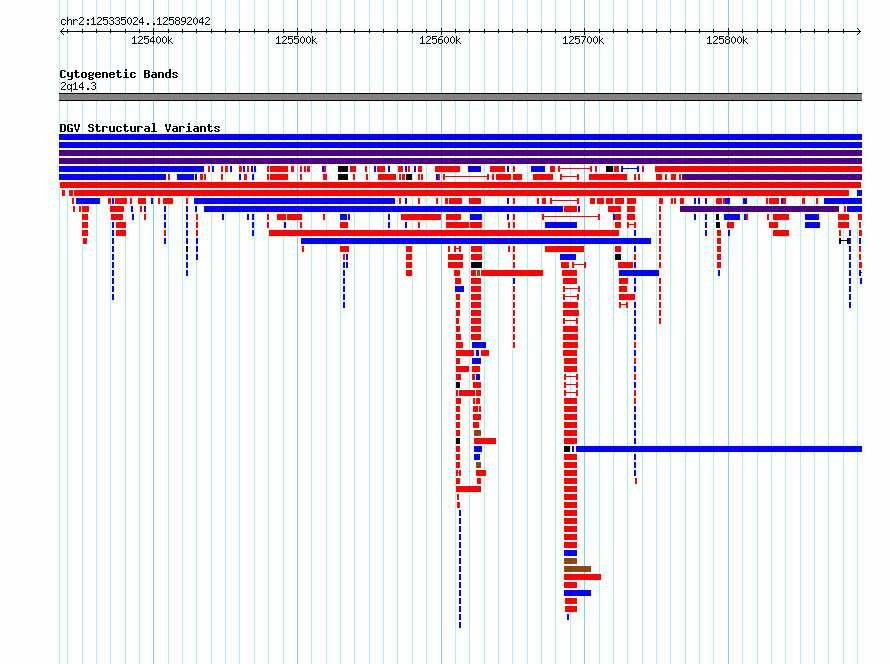Image resolution: width=890 pixels, height=664 pixels.
Task: Click the wide brown variant near the bottom stack
Action: coord(577,569)
